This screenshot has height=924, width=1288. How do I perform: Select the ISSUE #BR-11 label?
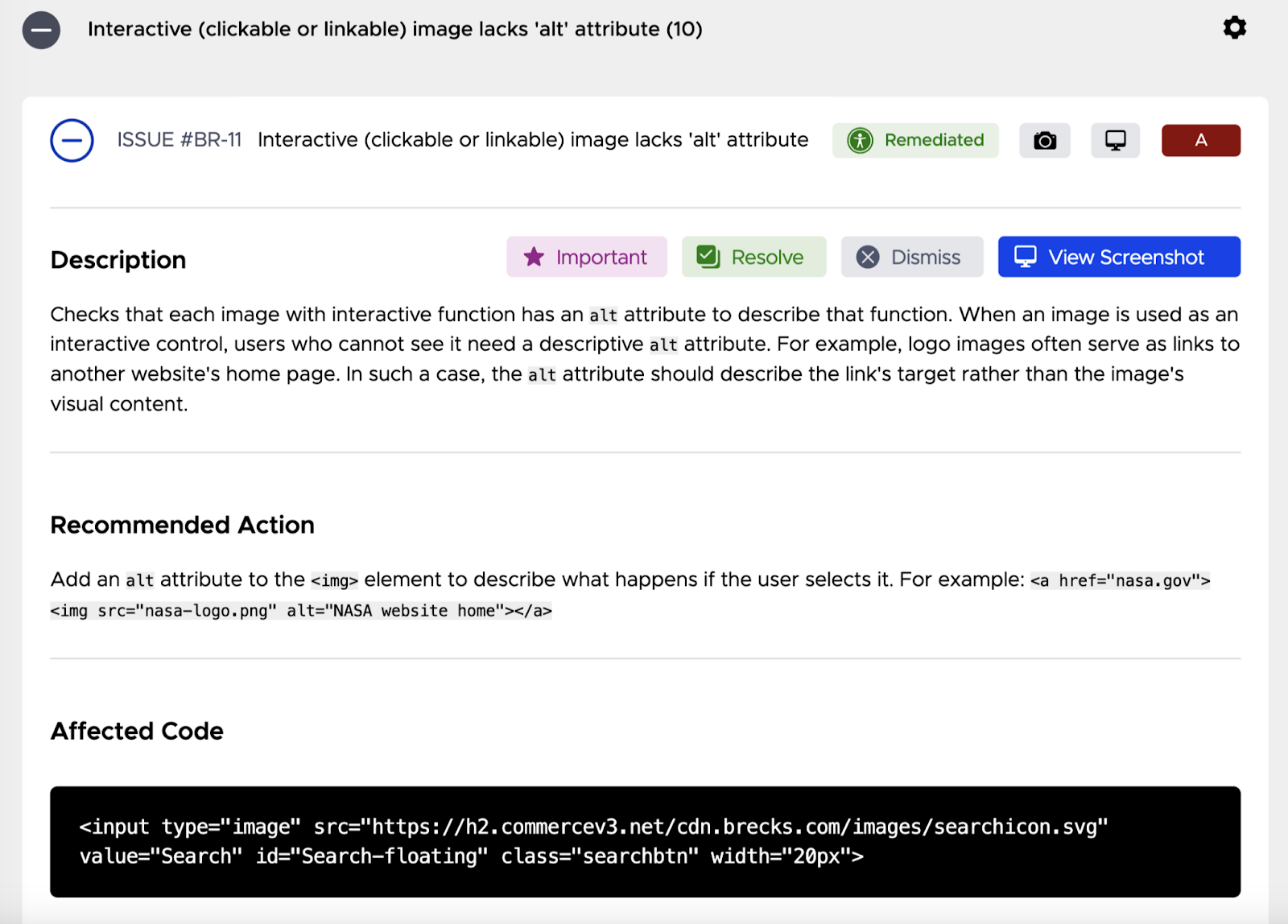(179, 140)
